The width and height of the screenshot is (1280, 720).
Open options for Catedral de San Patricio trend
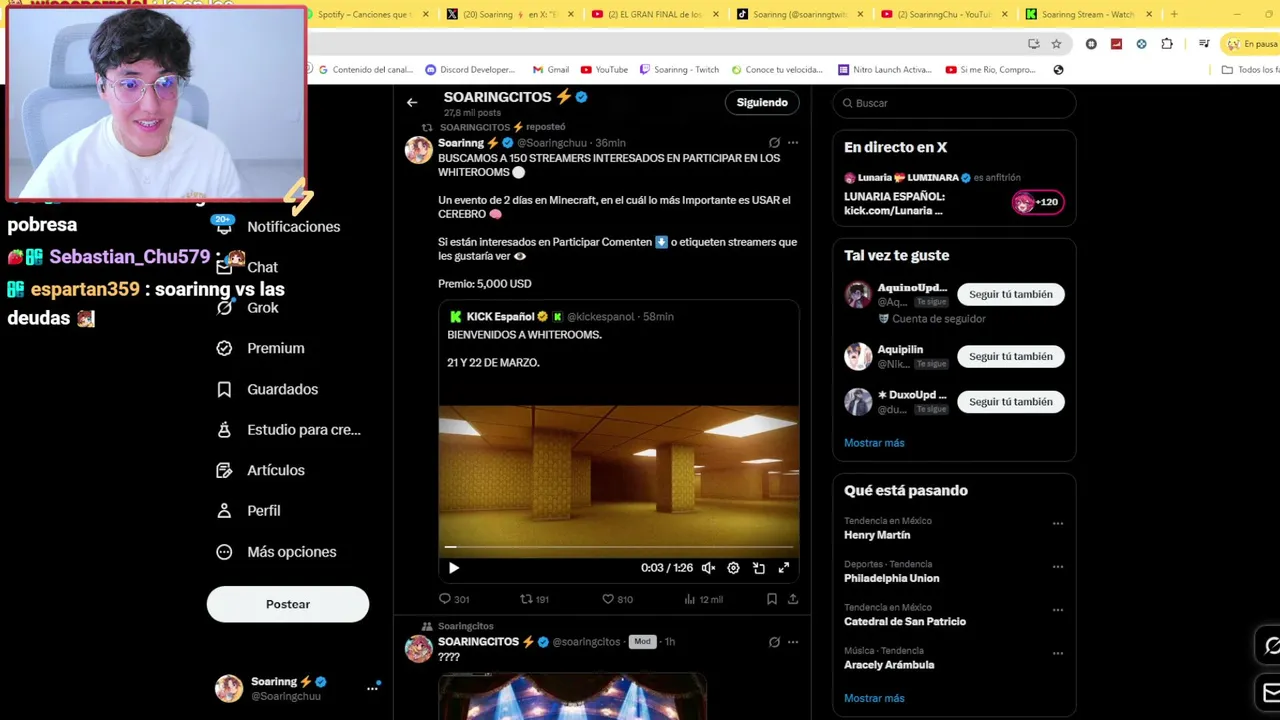point(1057,610)
